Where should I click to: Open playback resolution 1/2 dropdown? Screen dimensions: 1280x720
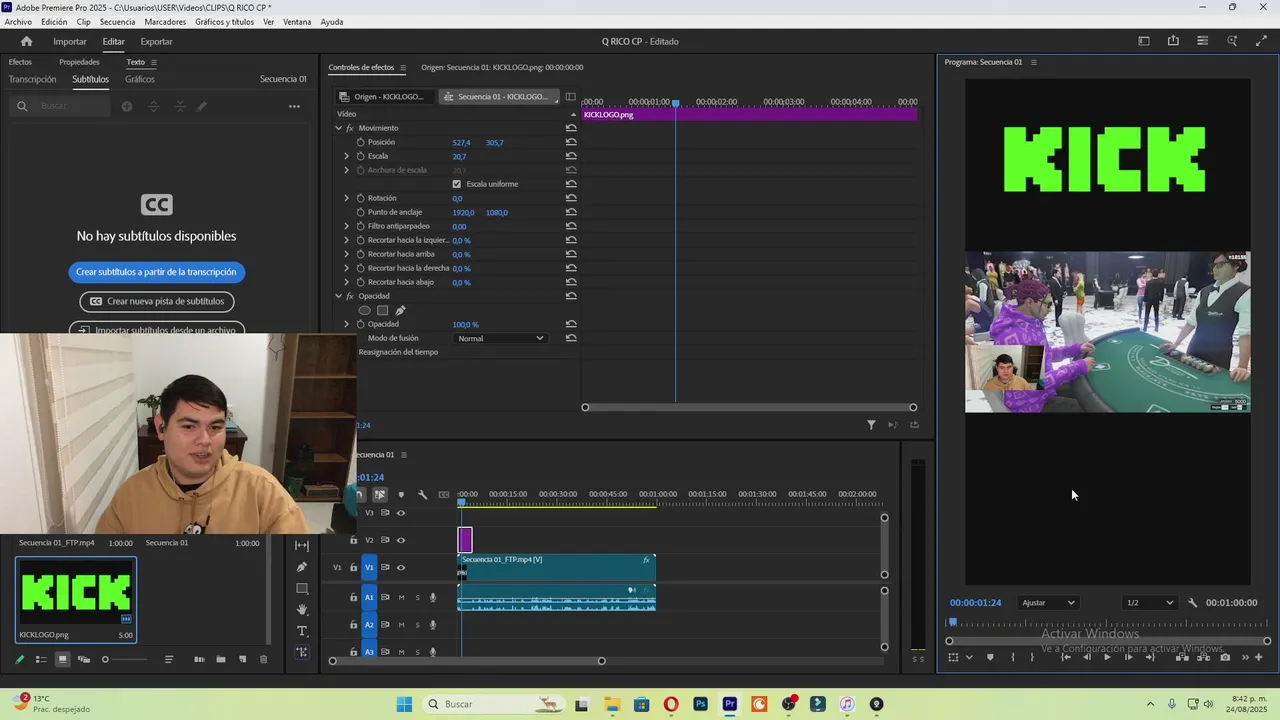click(x=1148, y=603)
